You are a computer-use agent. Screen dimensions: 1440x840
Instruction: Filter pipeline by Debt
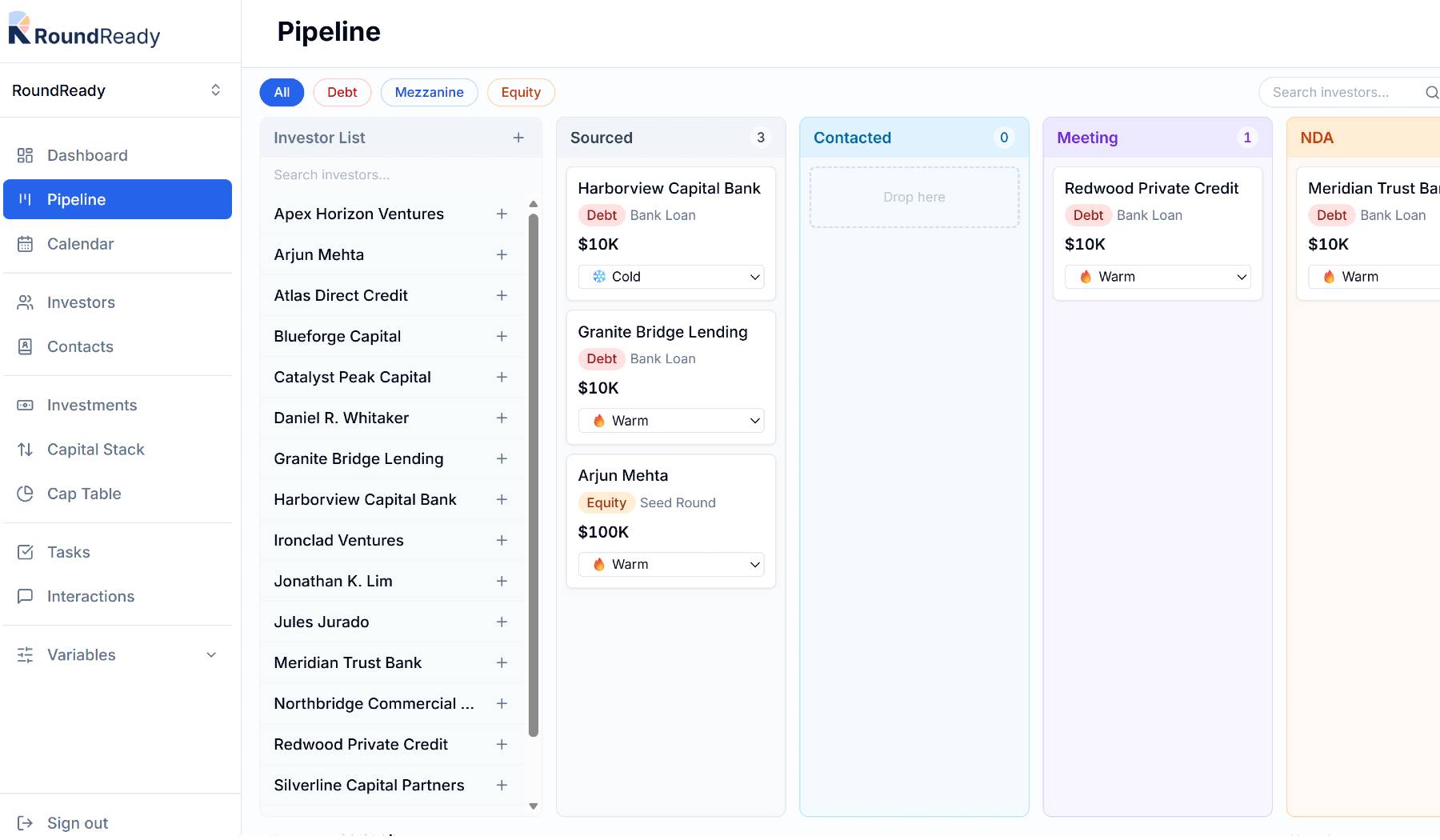(x=342, y=92)
